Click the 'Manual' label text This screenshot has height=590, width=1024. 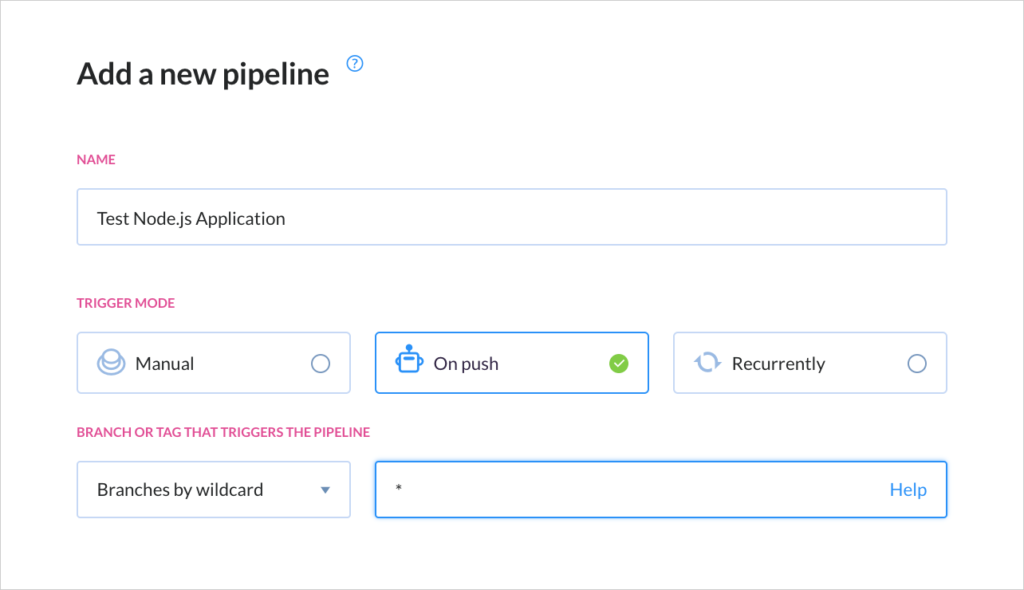pyautogui.click(x=165, y=363)
